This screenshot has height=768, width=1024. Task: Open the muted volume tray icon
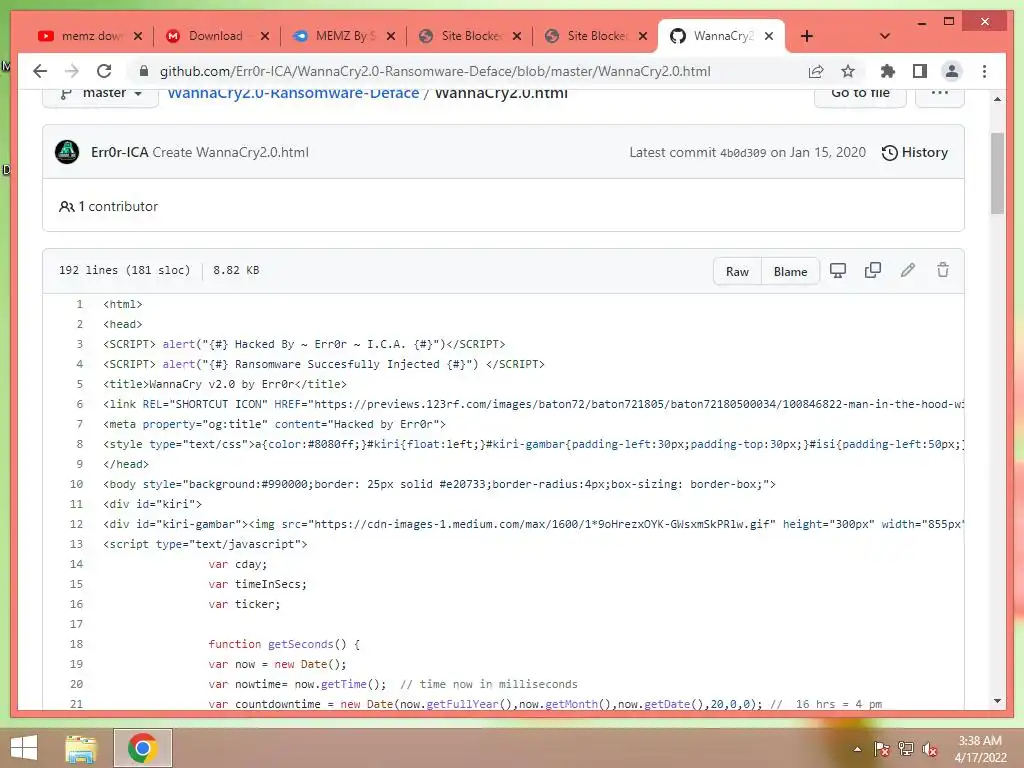coord(929,749)
